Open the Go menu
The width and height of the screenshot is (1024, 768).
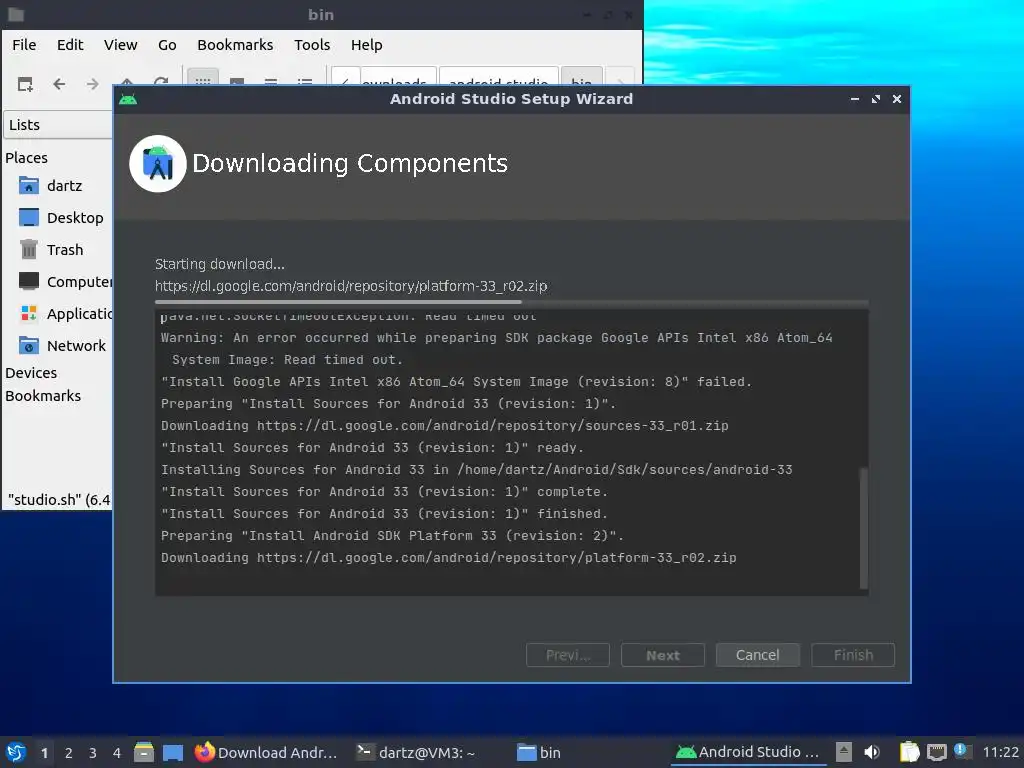pos(167,45)
